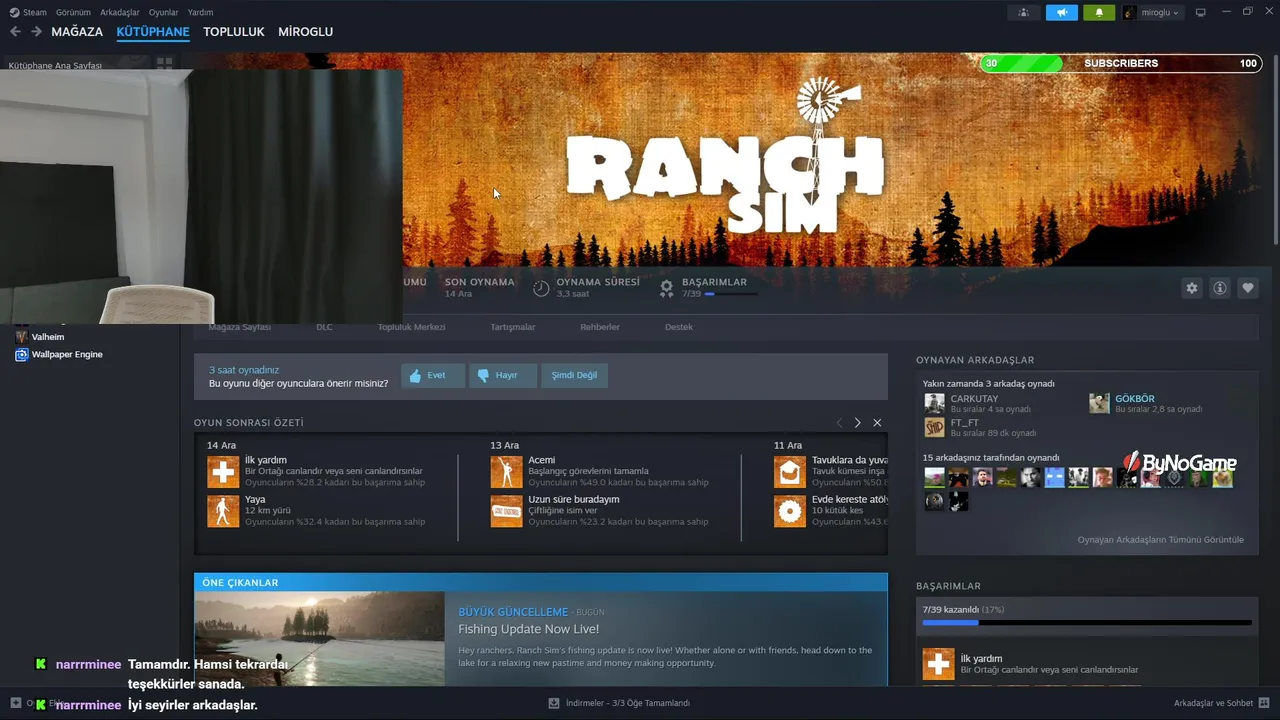Go back with the left arrow
This screenshot has height=720, width=1280.
coord(15,32)
